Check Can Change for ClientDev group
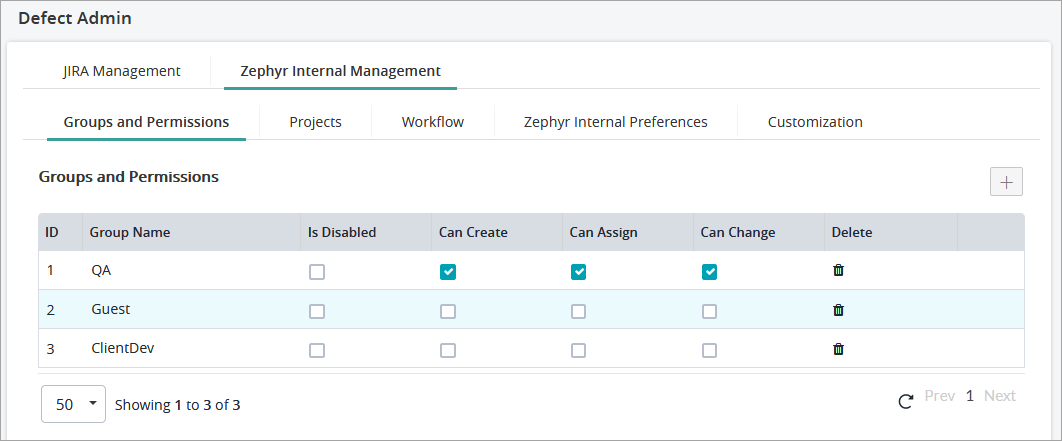 click(x=709, y=350)
